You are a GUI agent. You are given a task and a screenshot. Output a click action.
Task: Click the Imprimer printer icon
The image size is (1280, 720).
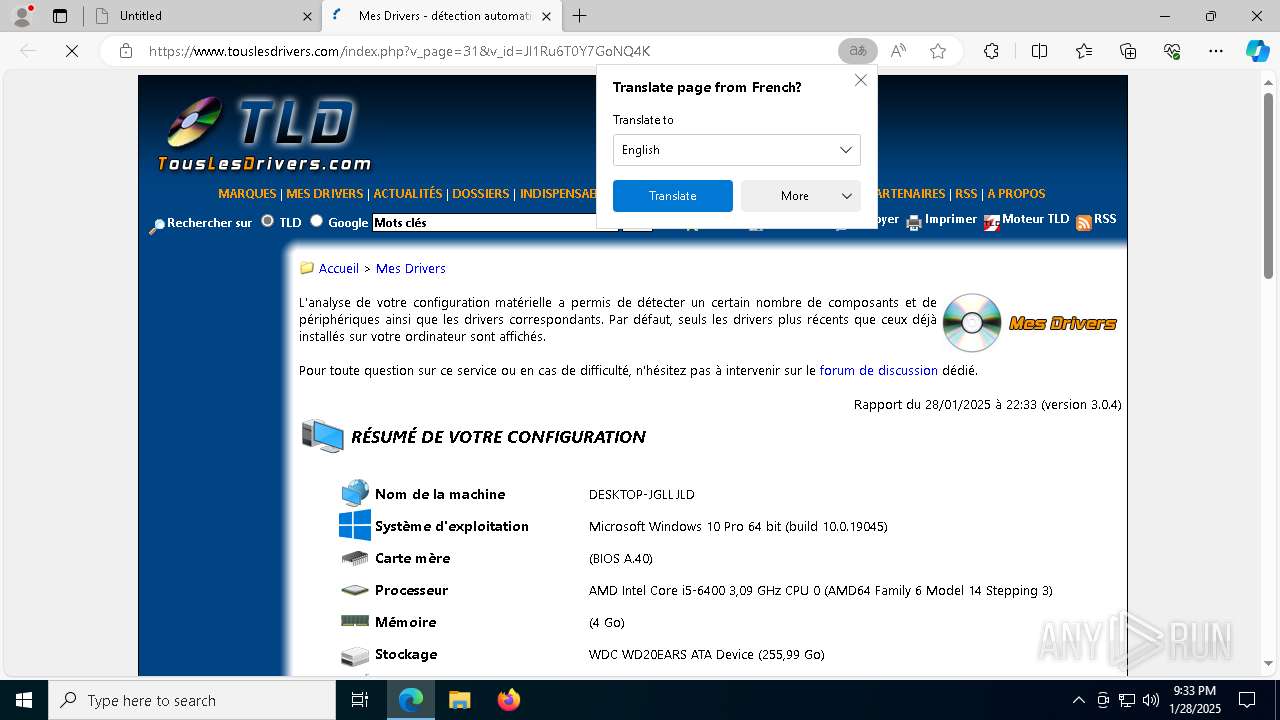tap(913, 222)
